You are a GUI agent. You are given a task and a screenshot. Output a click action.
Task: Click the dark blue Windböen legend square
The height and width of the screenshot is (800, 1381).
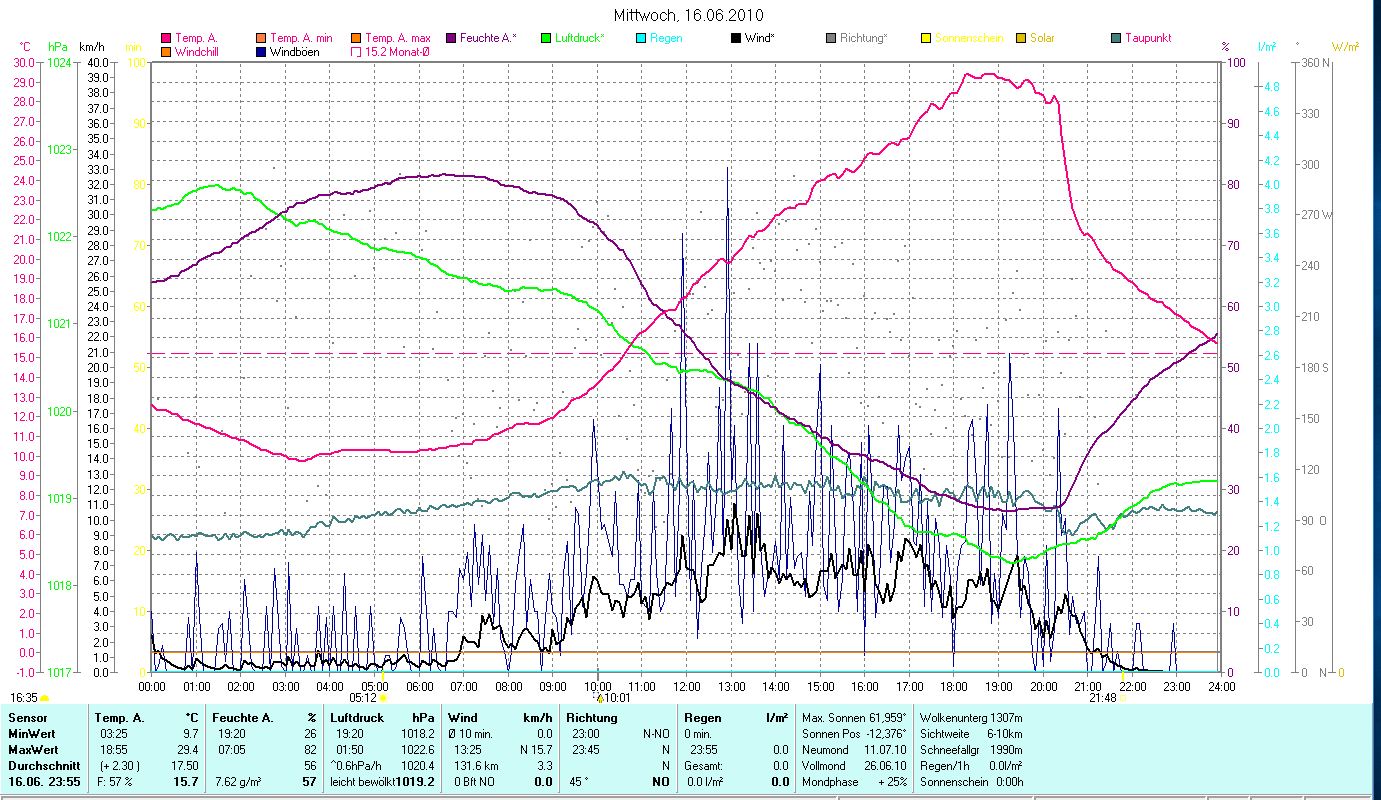pyautogui.click(x=261, y=51)
